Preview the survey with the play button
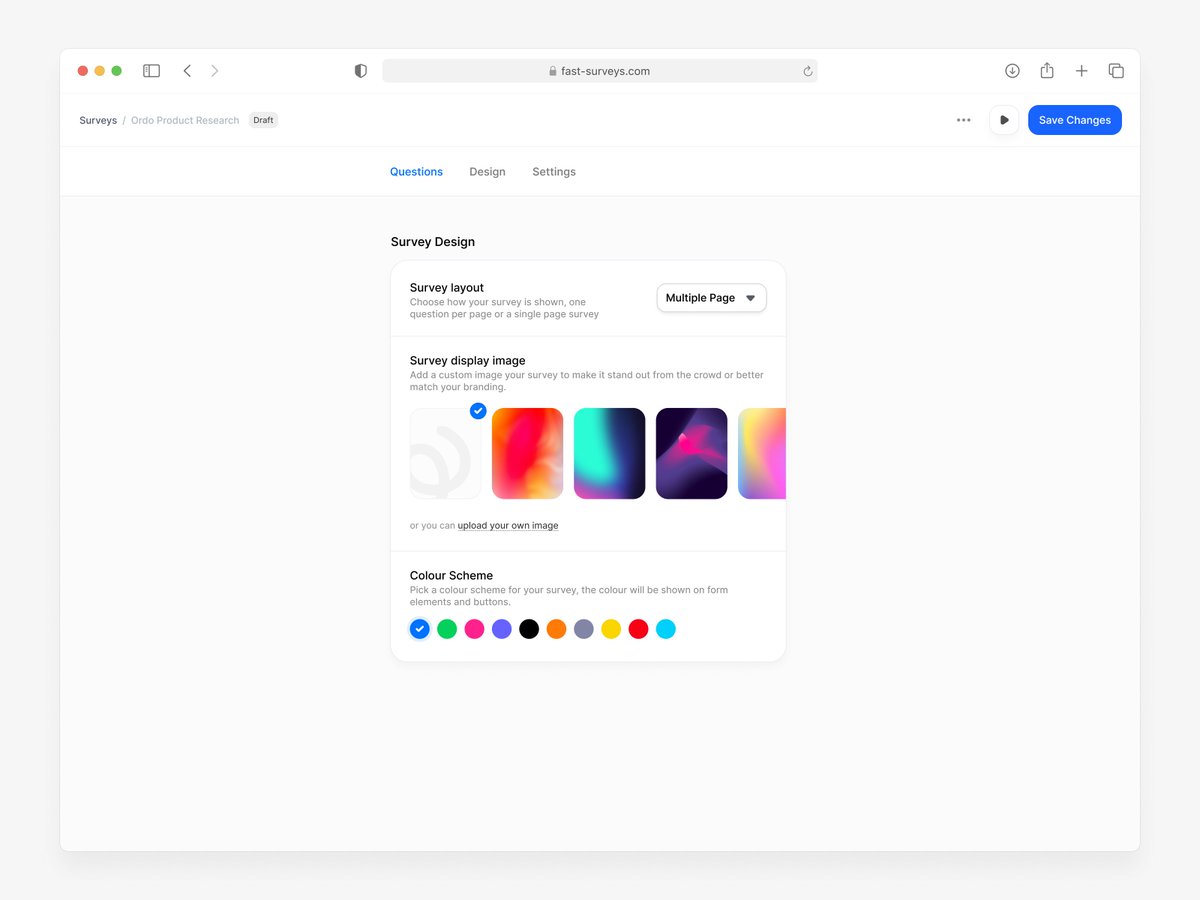This screenshot has height=900, width=1200. tap(1004, 120)
